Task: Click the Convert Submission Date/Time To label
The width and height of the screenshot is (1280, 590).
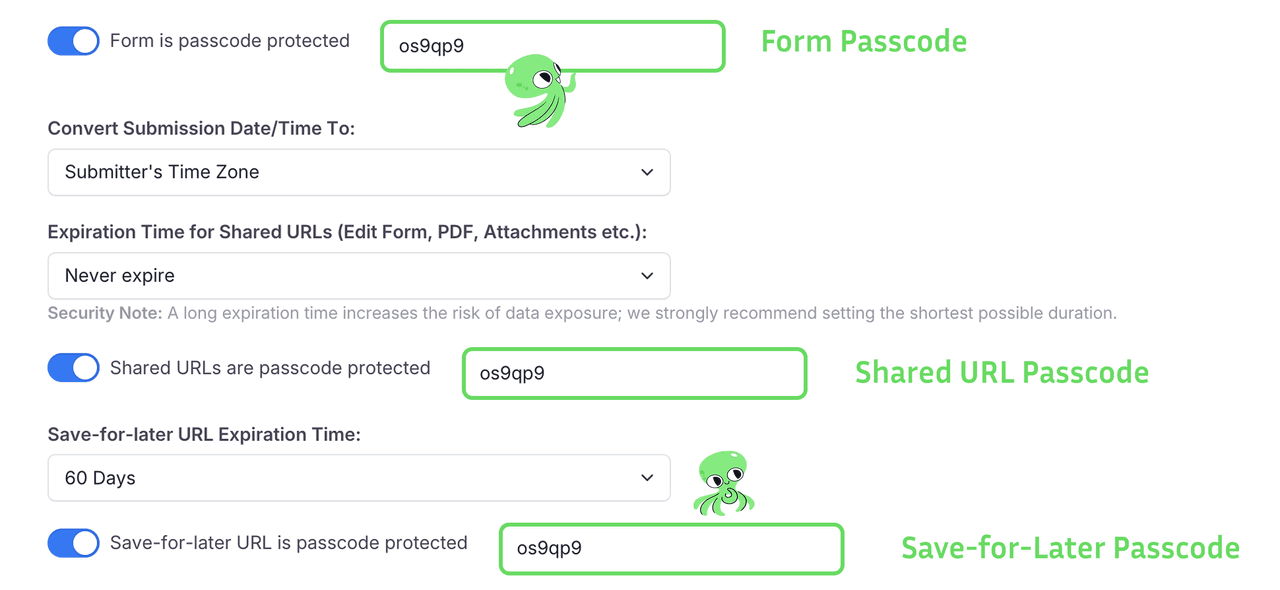Action: [201, 128]
